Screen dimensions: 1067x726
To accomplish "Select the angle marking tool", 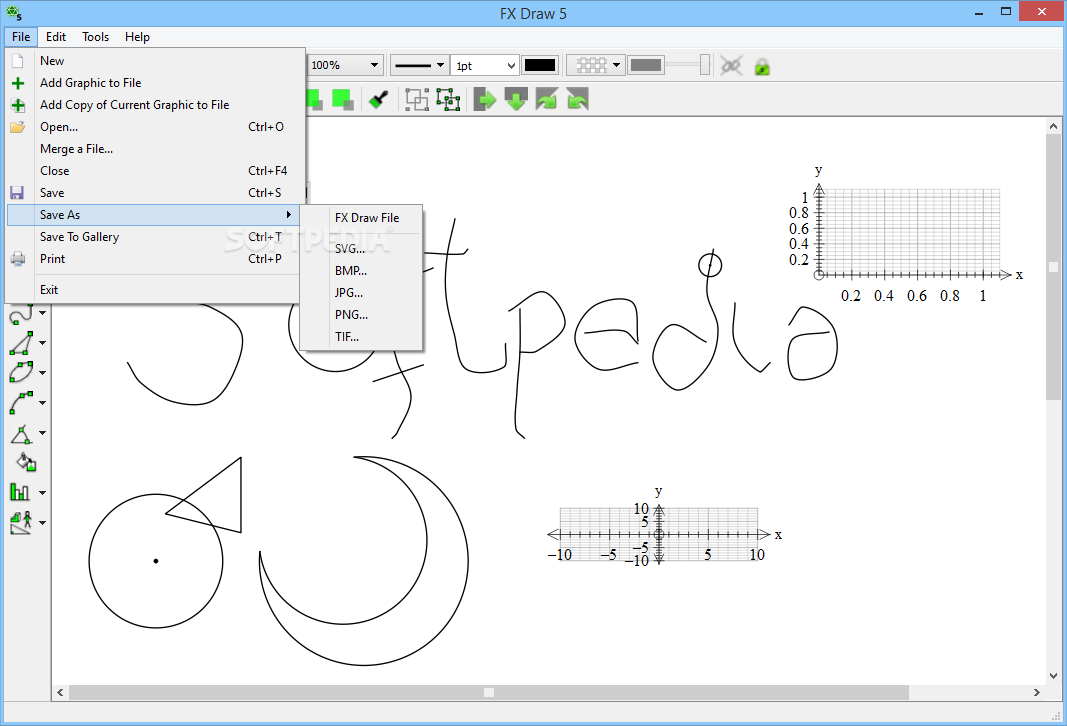I will (21, 433).
